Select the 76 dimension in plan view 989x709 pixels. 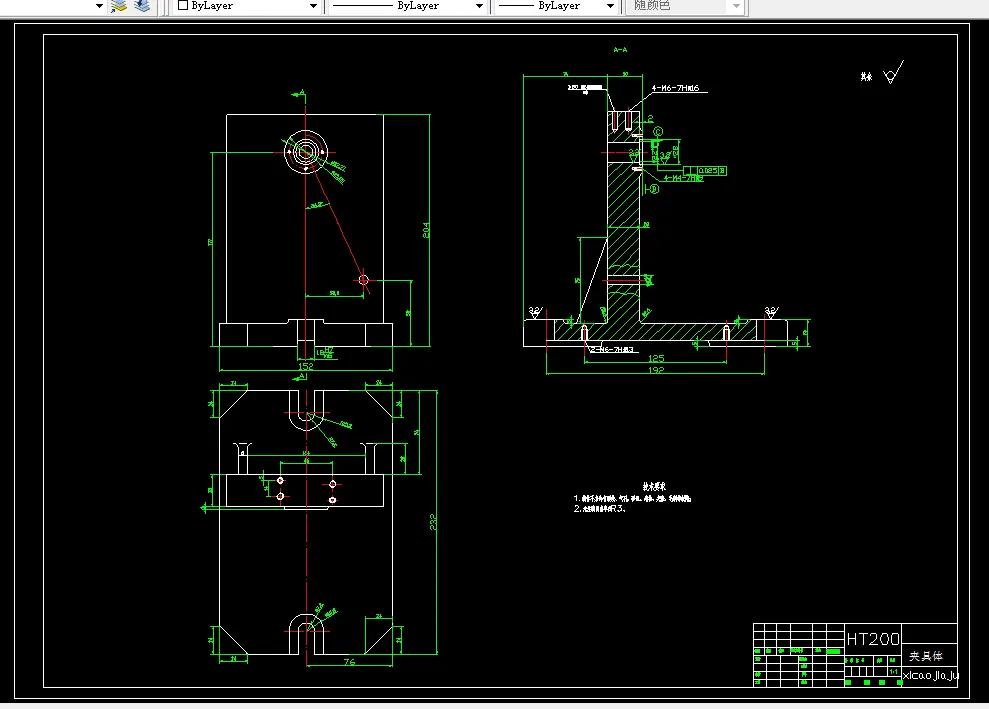349,662
